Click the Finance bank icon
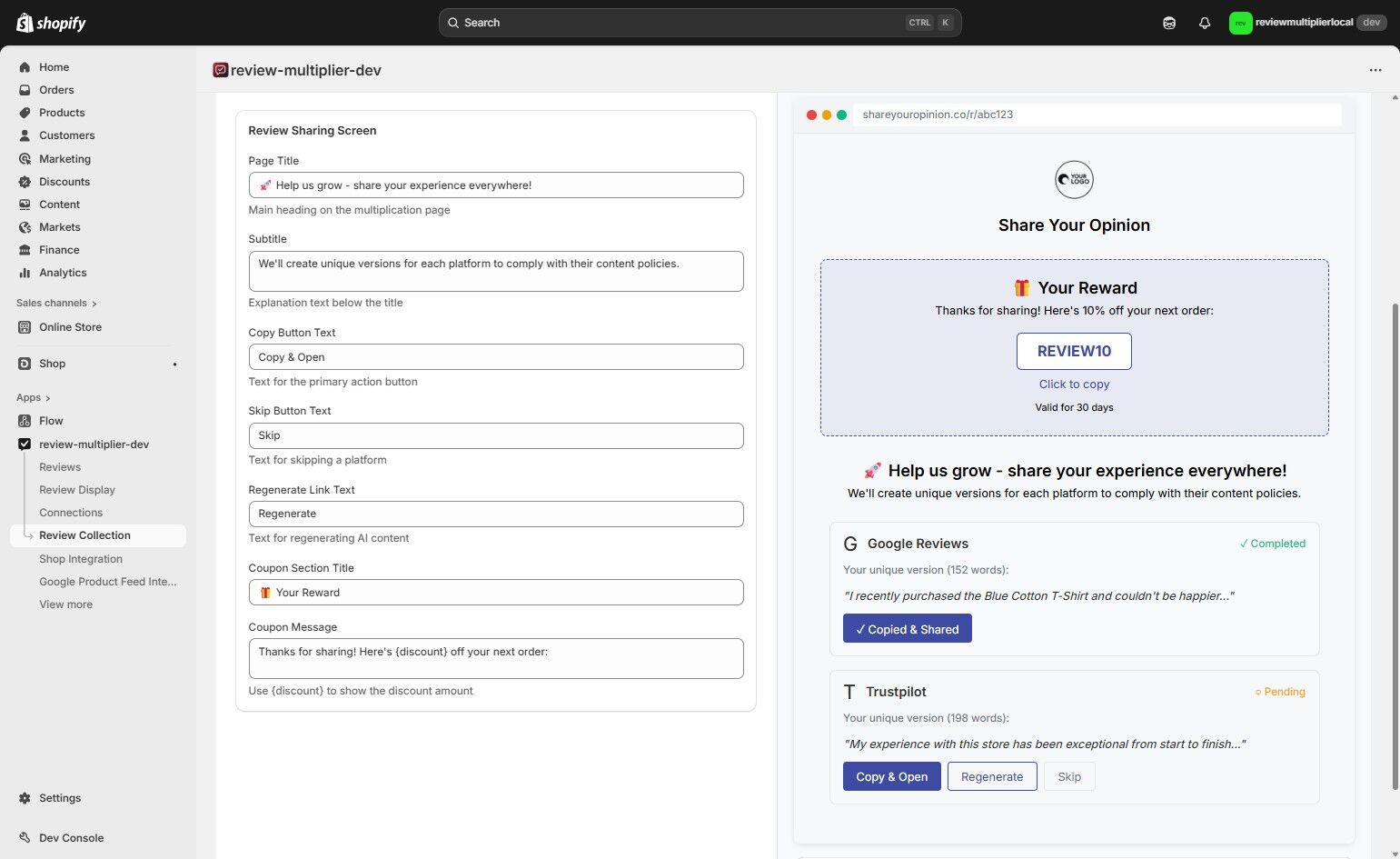This screenshot has height=859, width=1400. pyautogui.click(x=25, y=250)
